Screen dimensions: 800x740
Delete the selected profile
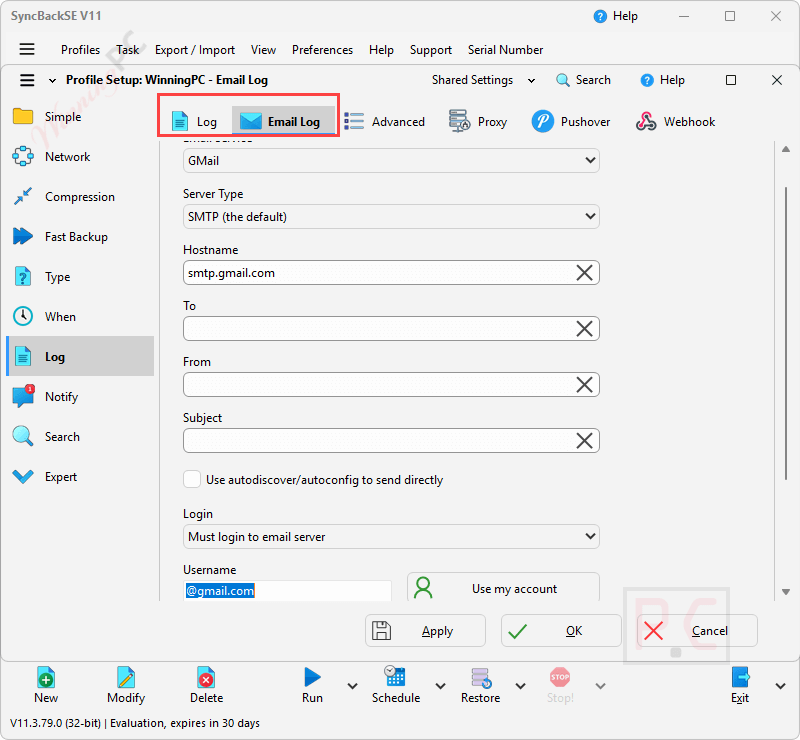coord(206,685)
